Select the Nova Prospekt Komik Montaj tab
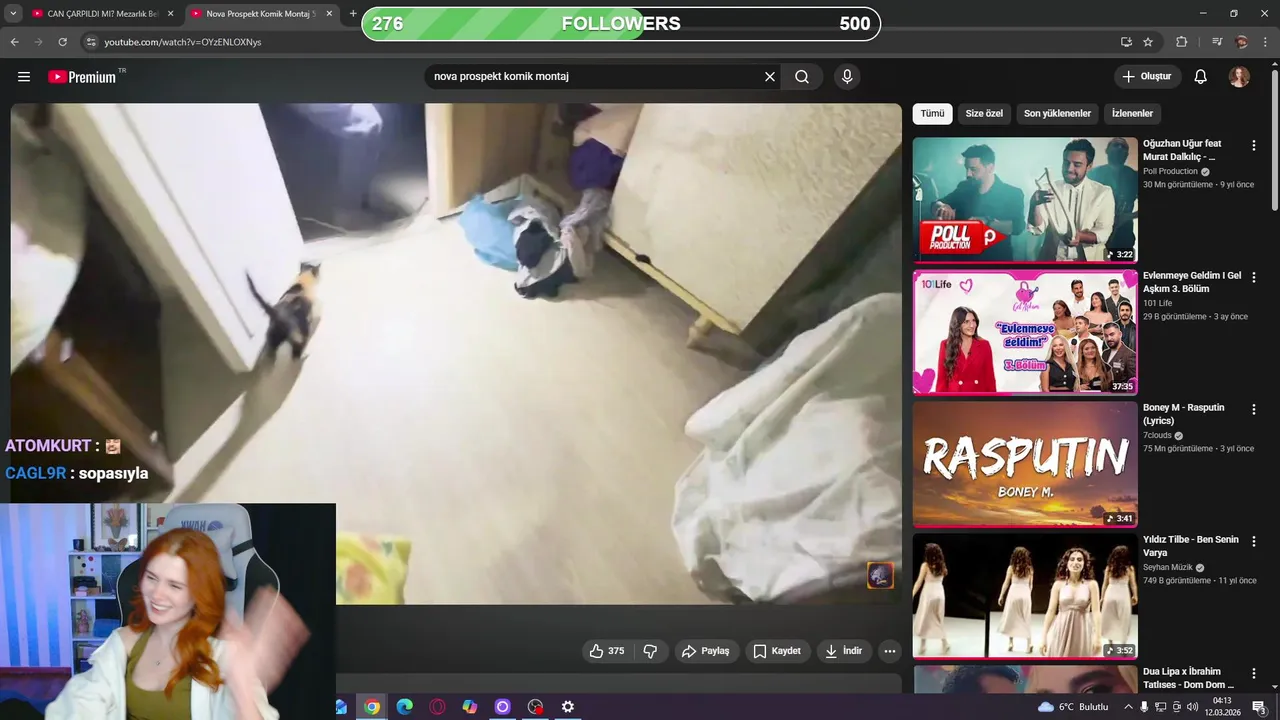1280x720 pixels. click(x=258, y=14)
